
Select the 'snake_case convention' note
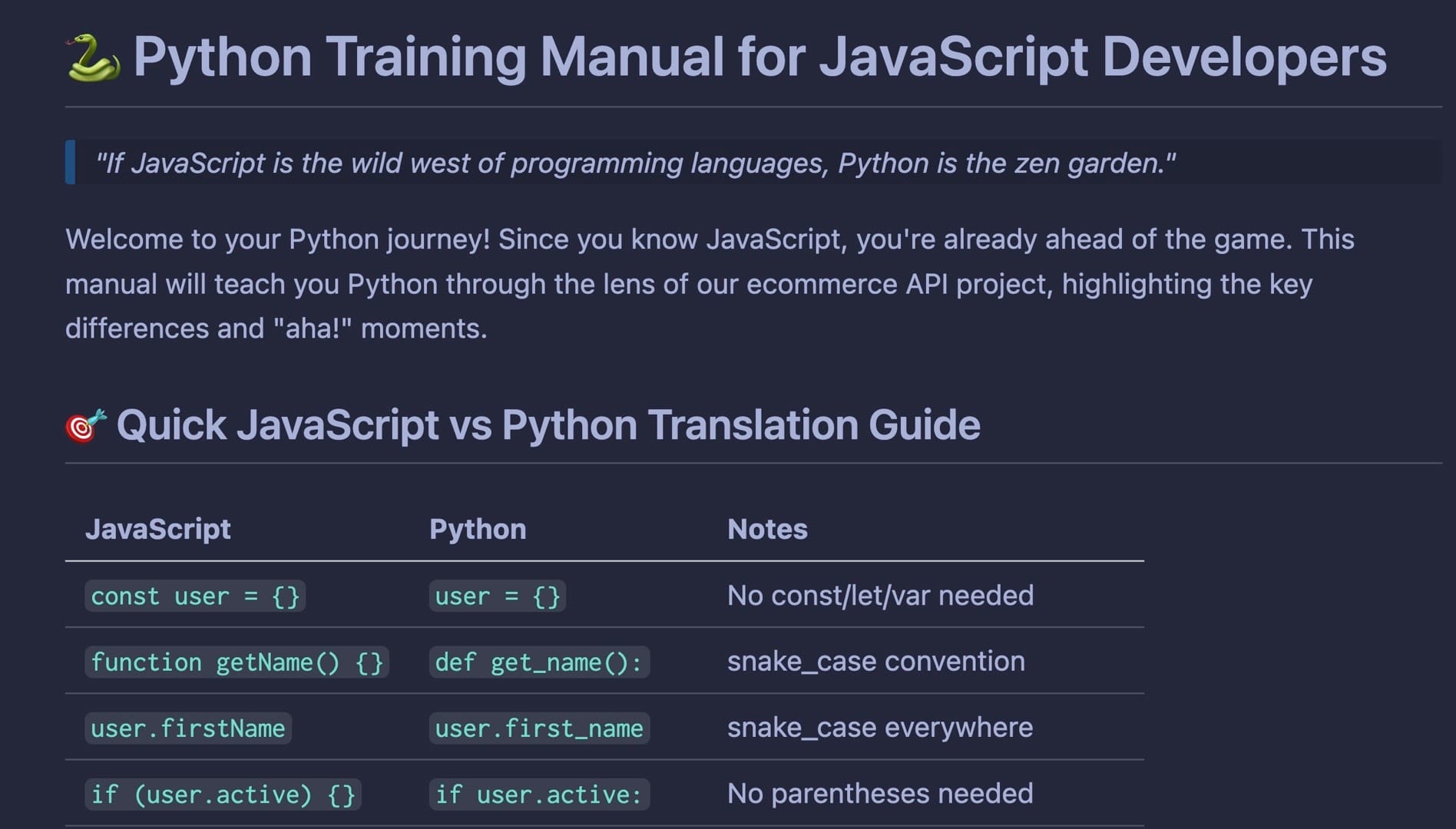[875, 661]
